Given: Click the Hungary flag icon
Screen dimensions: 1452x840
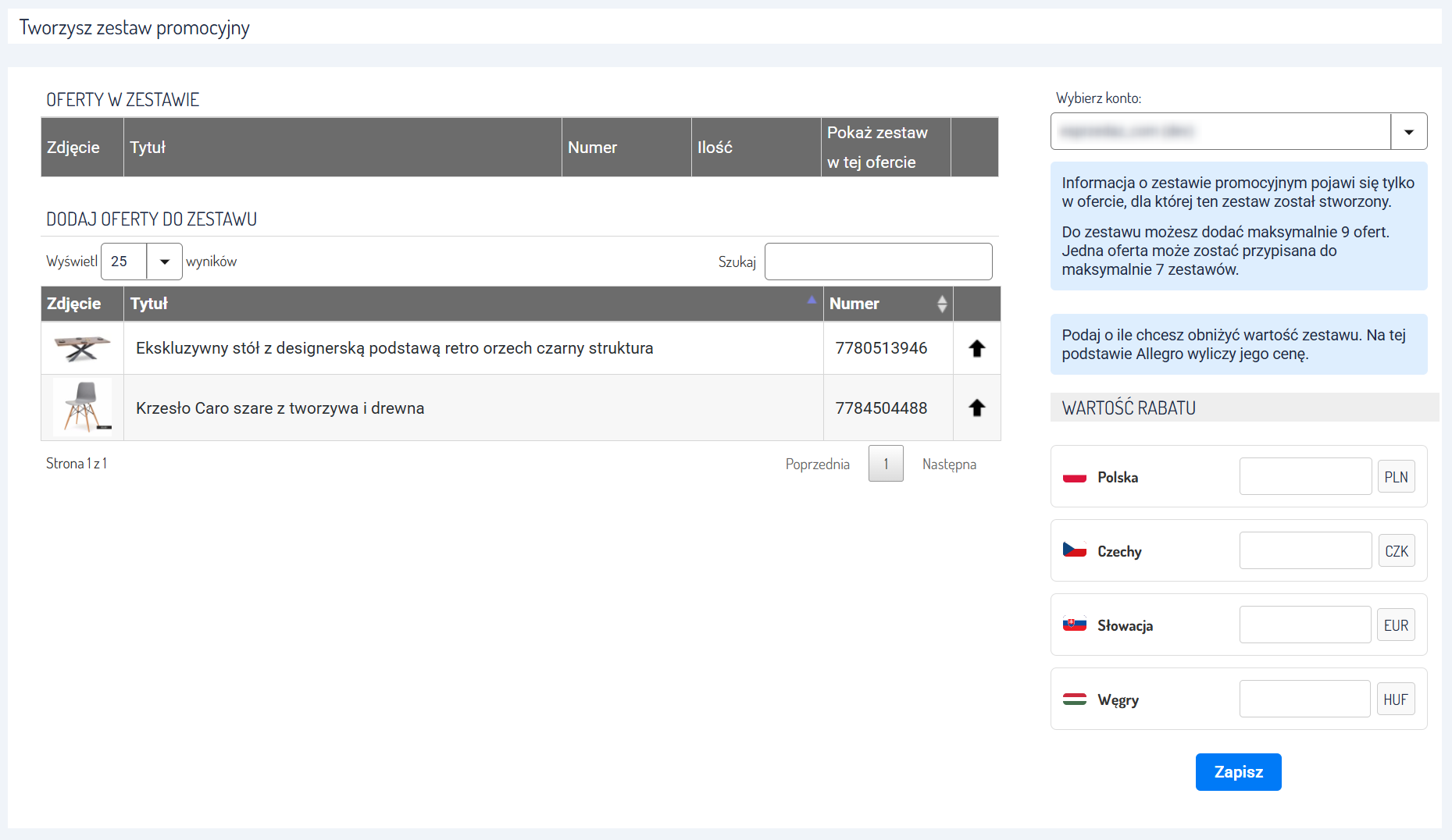Looking at the screenshot, I should [1074, 699].
